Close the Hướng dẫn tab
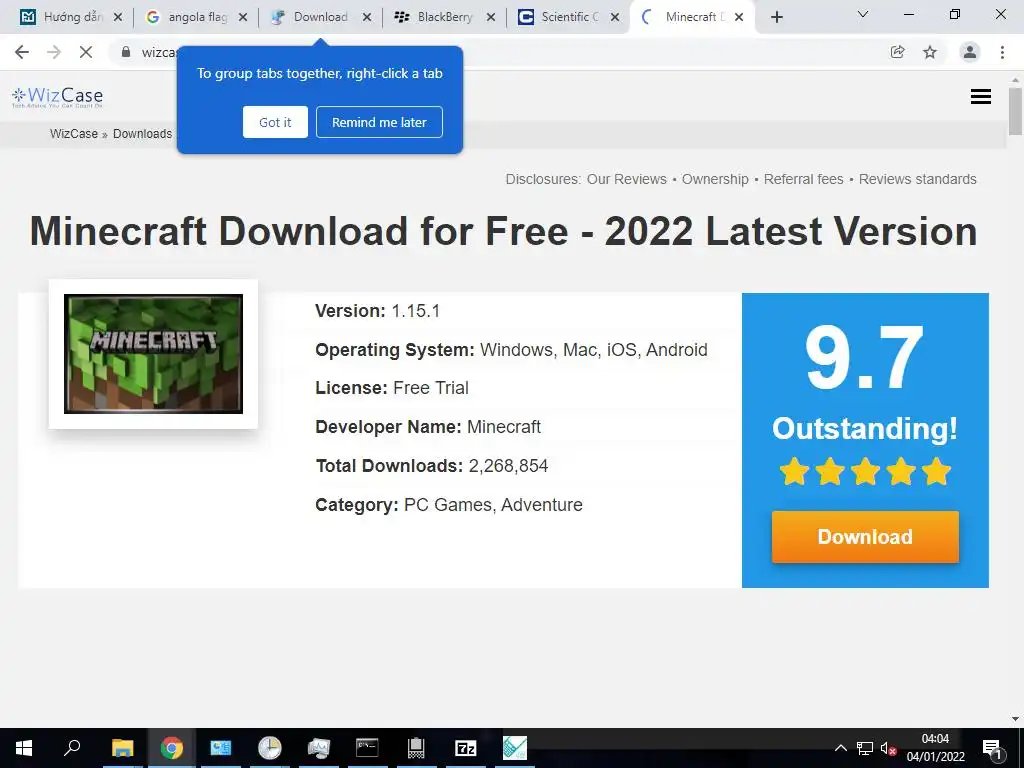Image resolution: width=1024 pixels, height=768 pixels. click(x=118, y=17)
